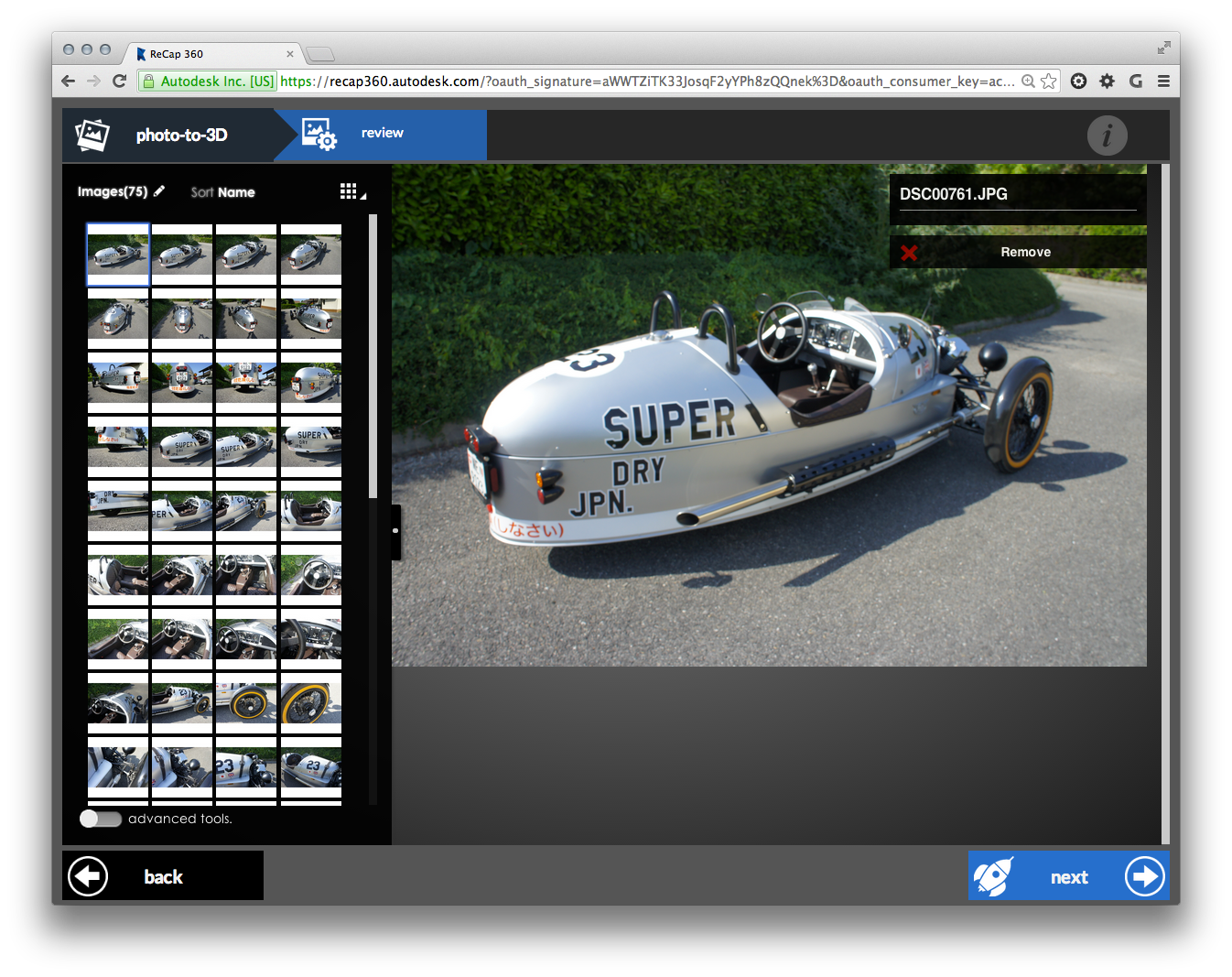Toggle the advanced tools switch
The image size is (1232, 977).
click(x=101, y=819)
